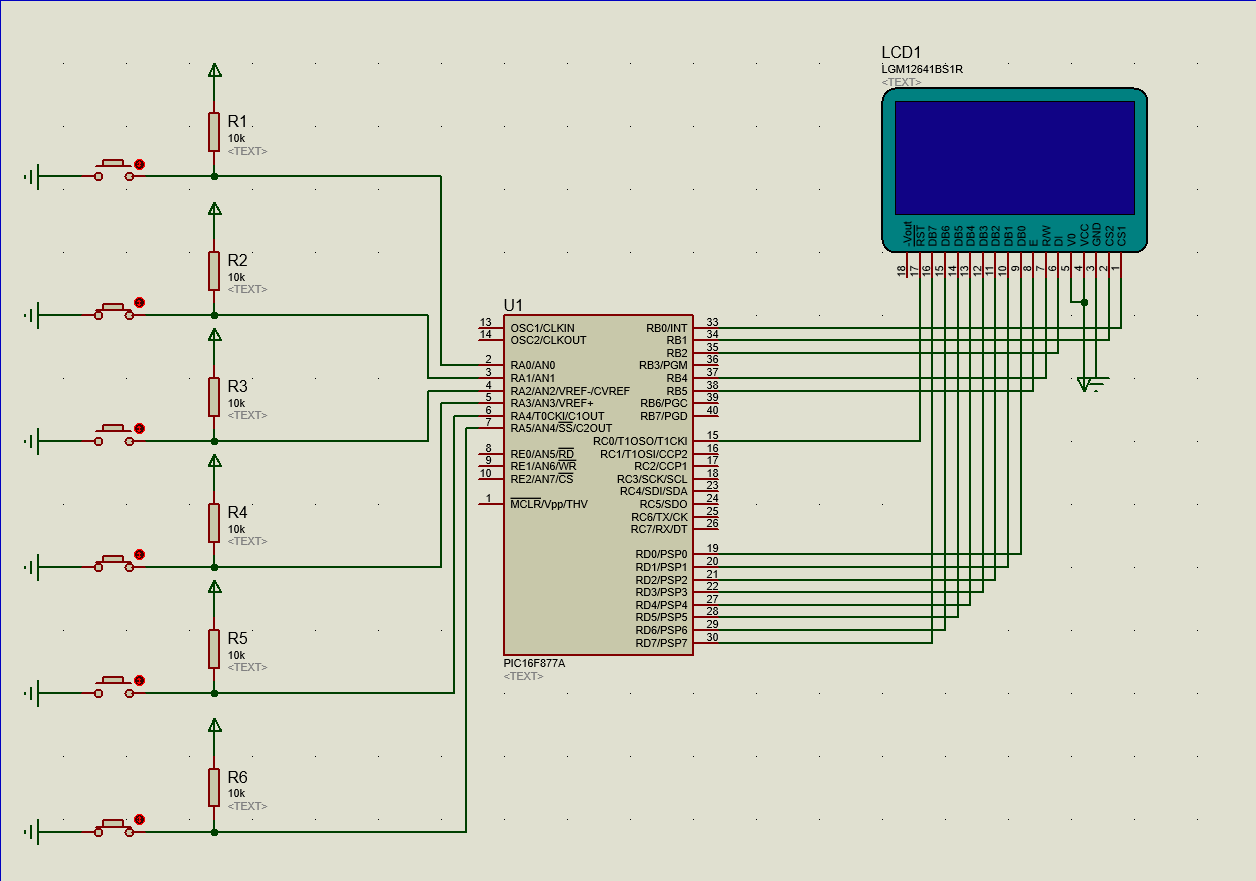Click the RB0/INT pin label

click(667, 328)
